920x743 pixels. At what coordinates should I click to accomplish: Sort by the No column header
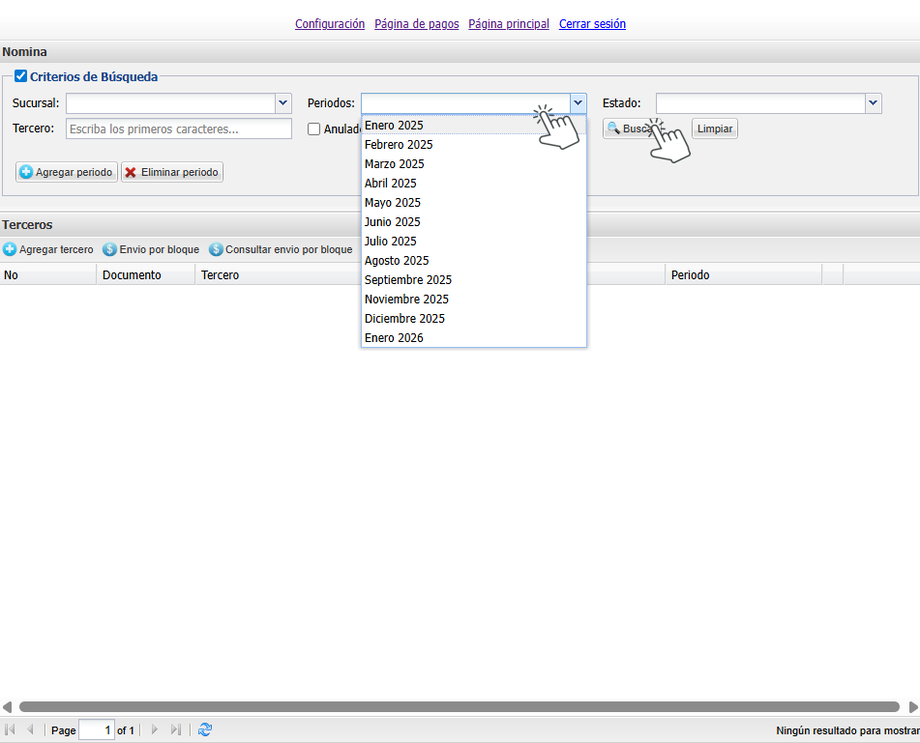(48, 275)
